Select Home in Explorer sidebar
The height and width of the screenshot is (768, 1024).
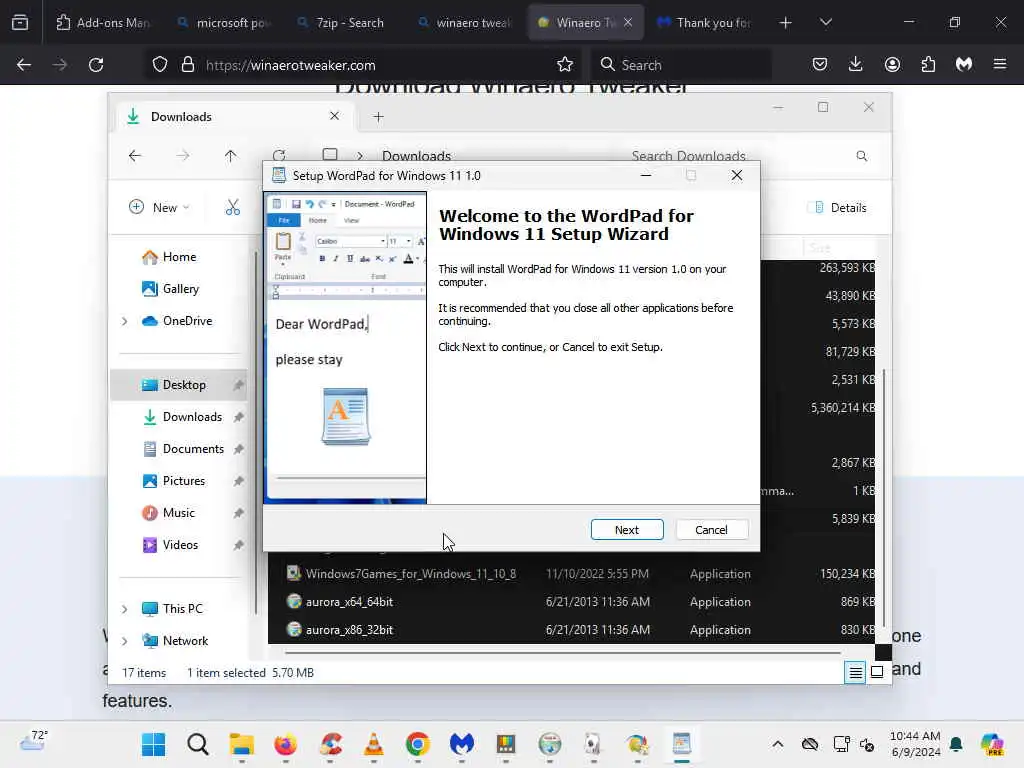(x=179, y=257)
